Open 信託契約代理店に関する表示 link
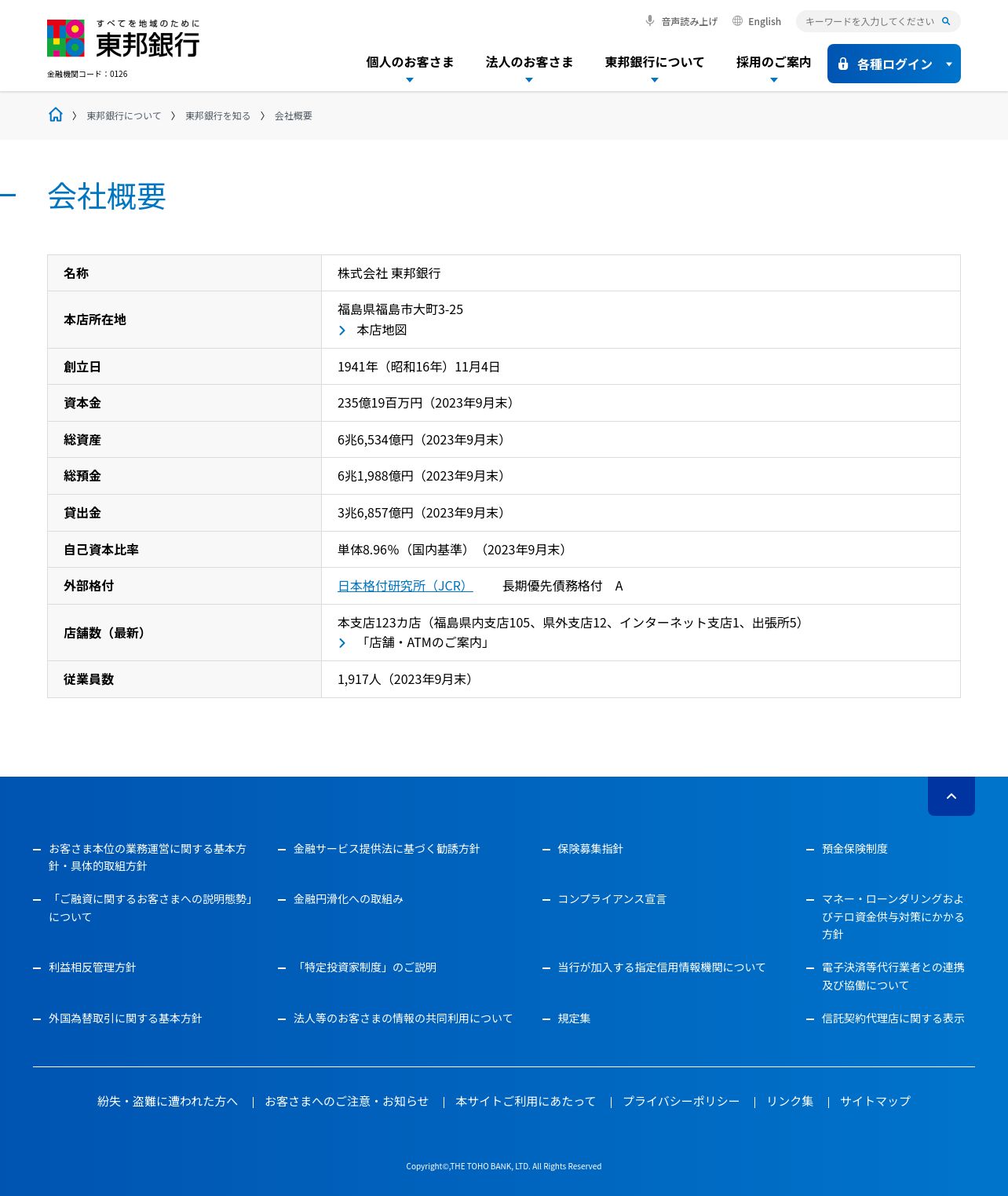1008x1196 pixels. tap(893, 1018)
